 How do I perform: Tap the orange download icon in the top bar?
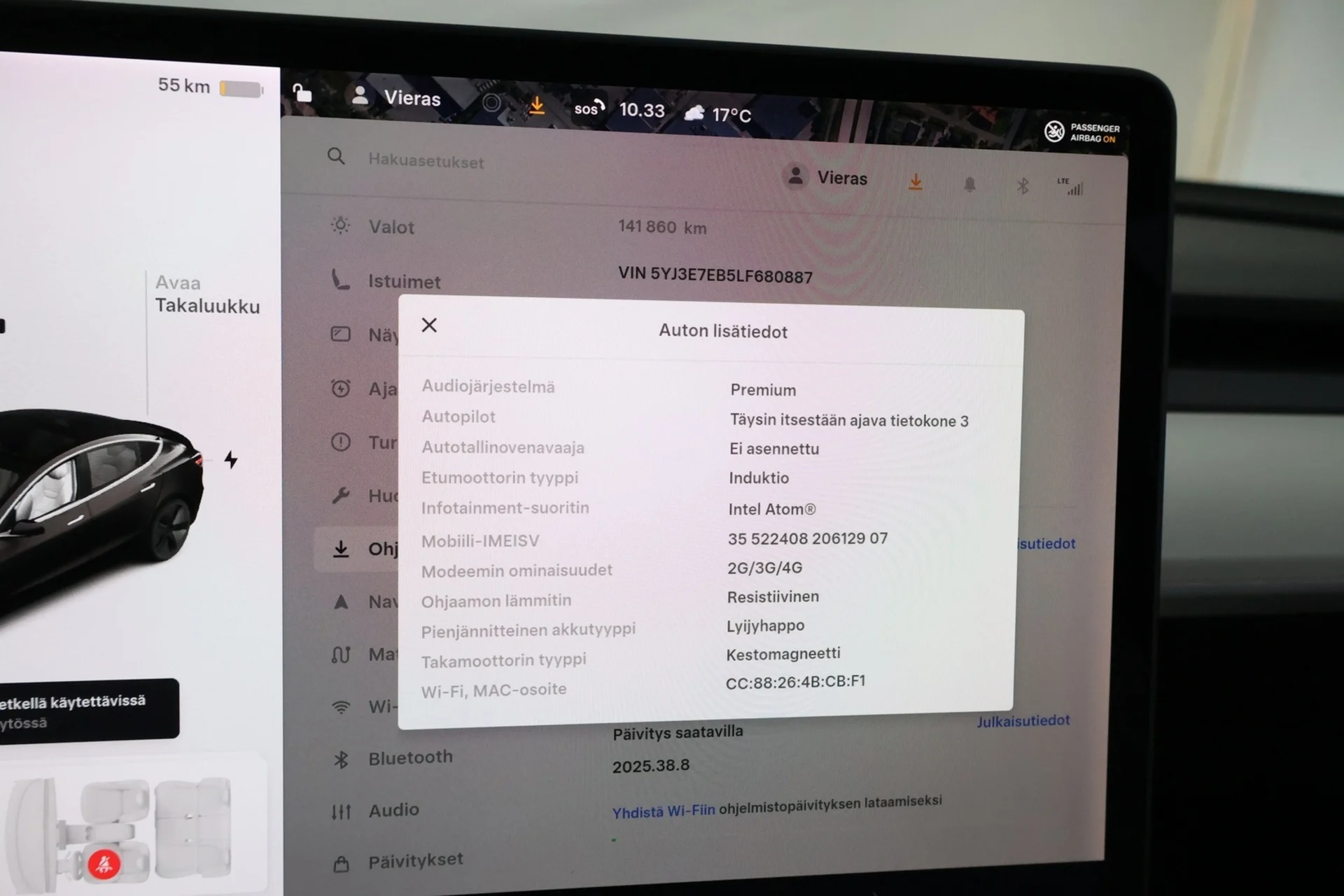pyautogui.click(x=537, y=105)
